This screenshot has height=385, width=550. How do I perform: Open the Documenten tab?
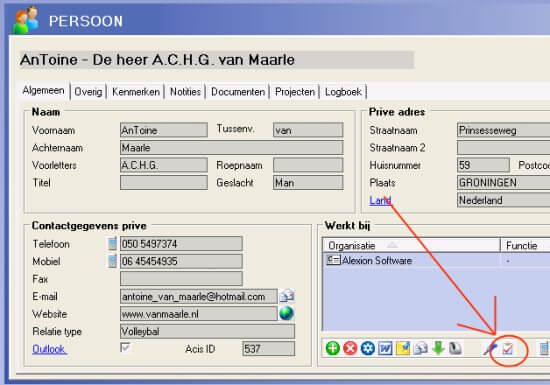pyautogui.click(x=238, y=92)
